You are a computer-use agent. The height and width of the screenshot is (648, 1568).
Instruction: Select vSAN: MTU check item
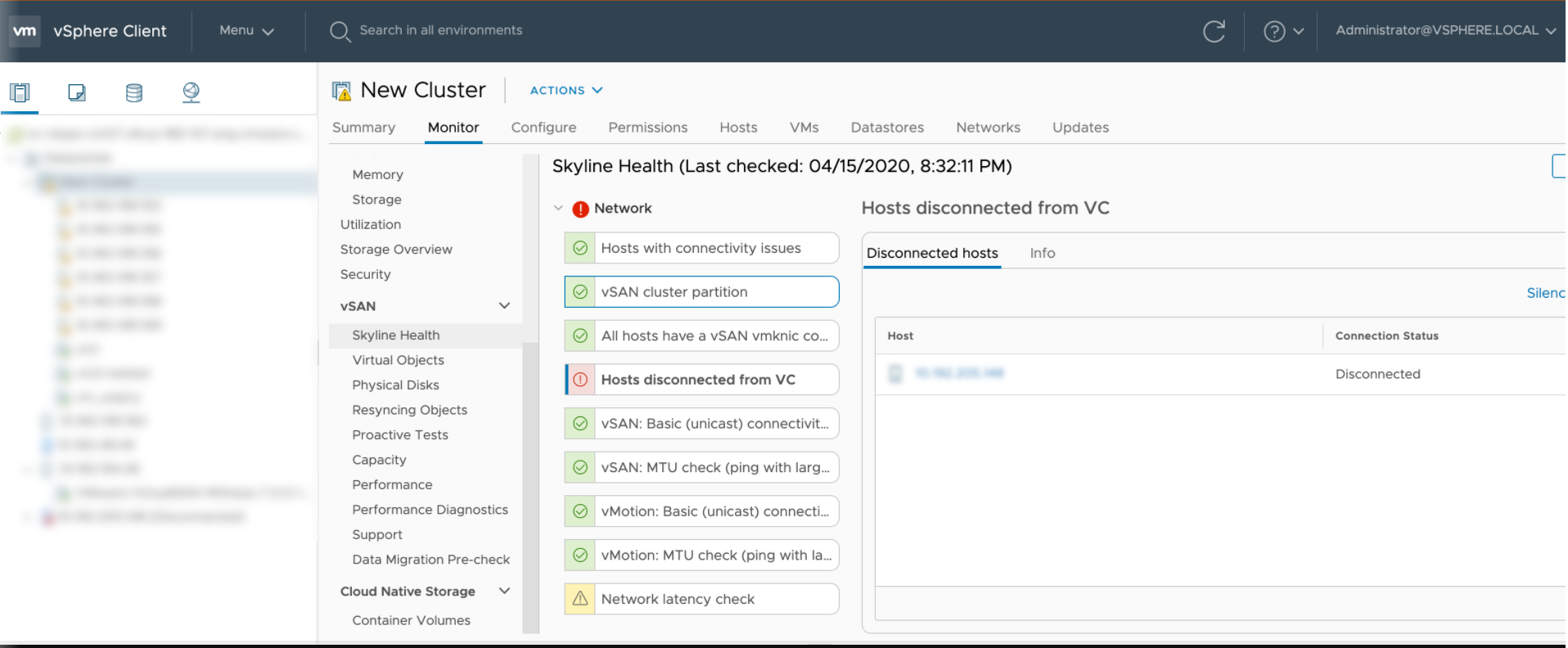pos(701,467)
